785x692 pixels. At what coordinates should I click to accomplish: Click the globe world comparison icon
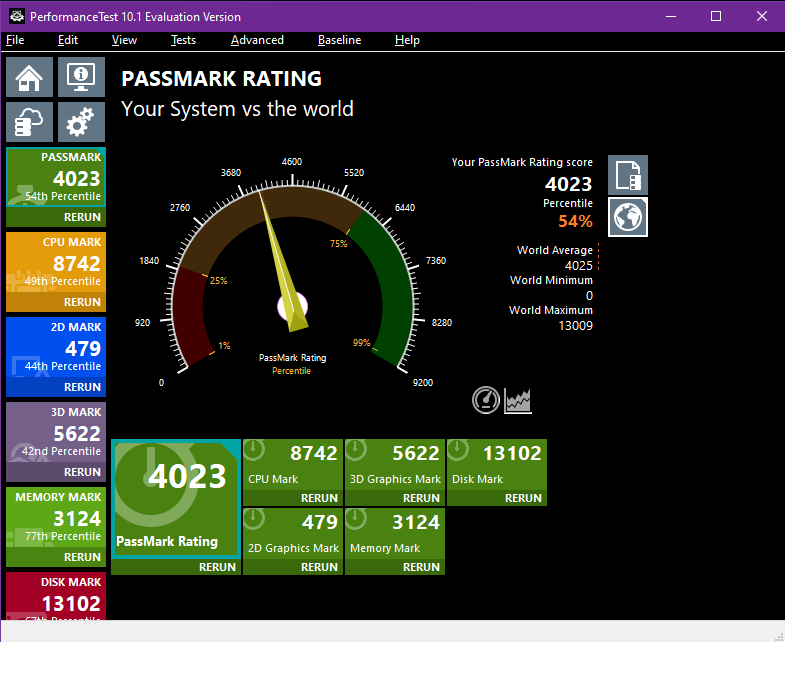628,217
